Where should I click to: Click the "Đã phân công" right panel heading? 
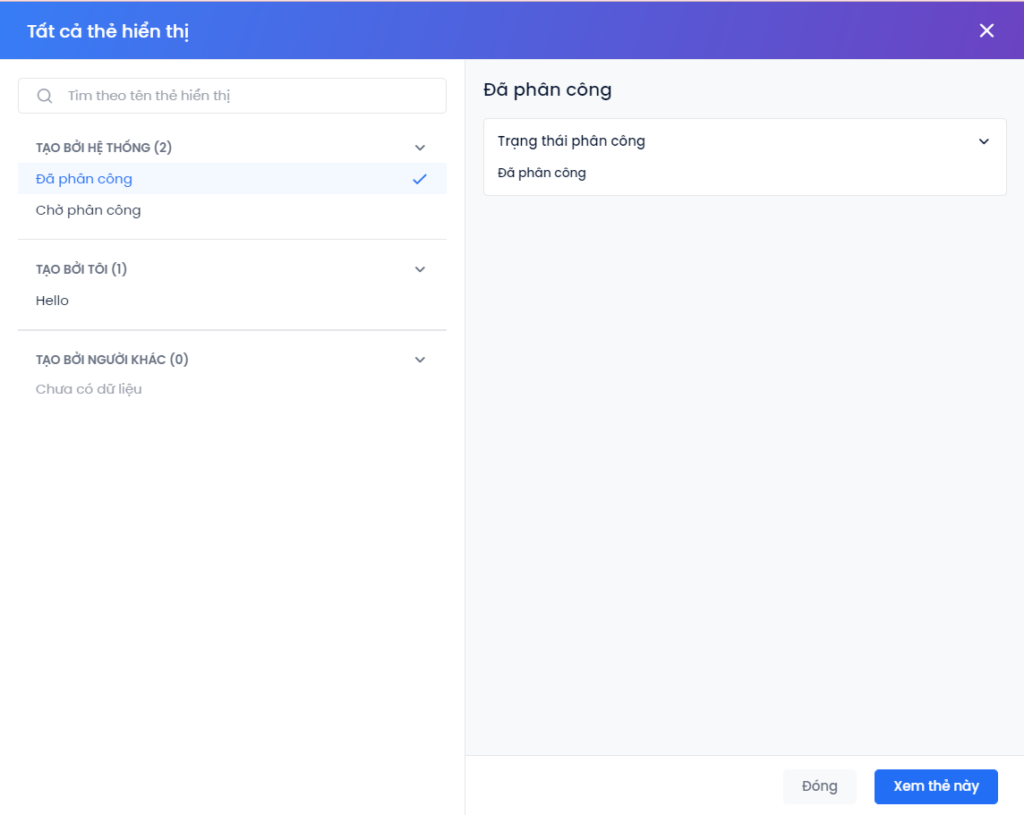[547, 90]
